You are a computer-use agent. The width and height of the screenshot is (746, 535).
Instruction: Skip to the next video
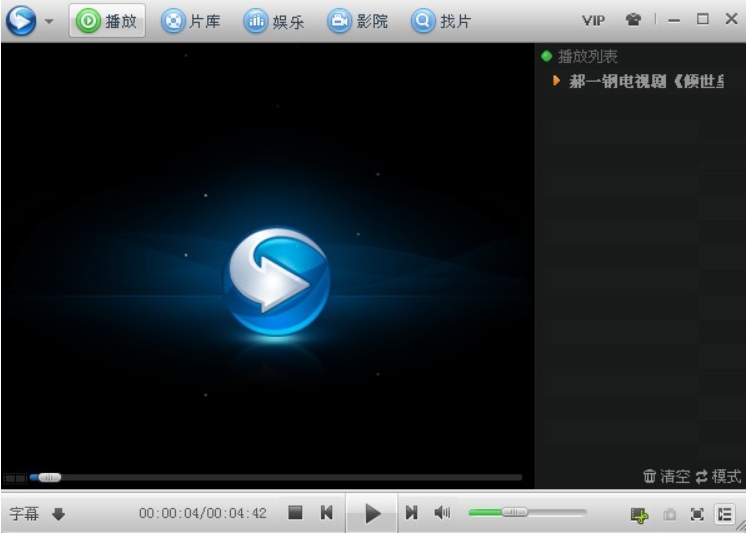pyautogui.click(x=411, y=513)
